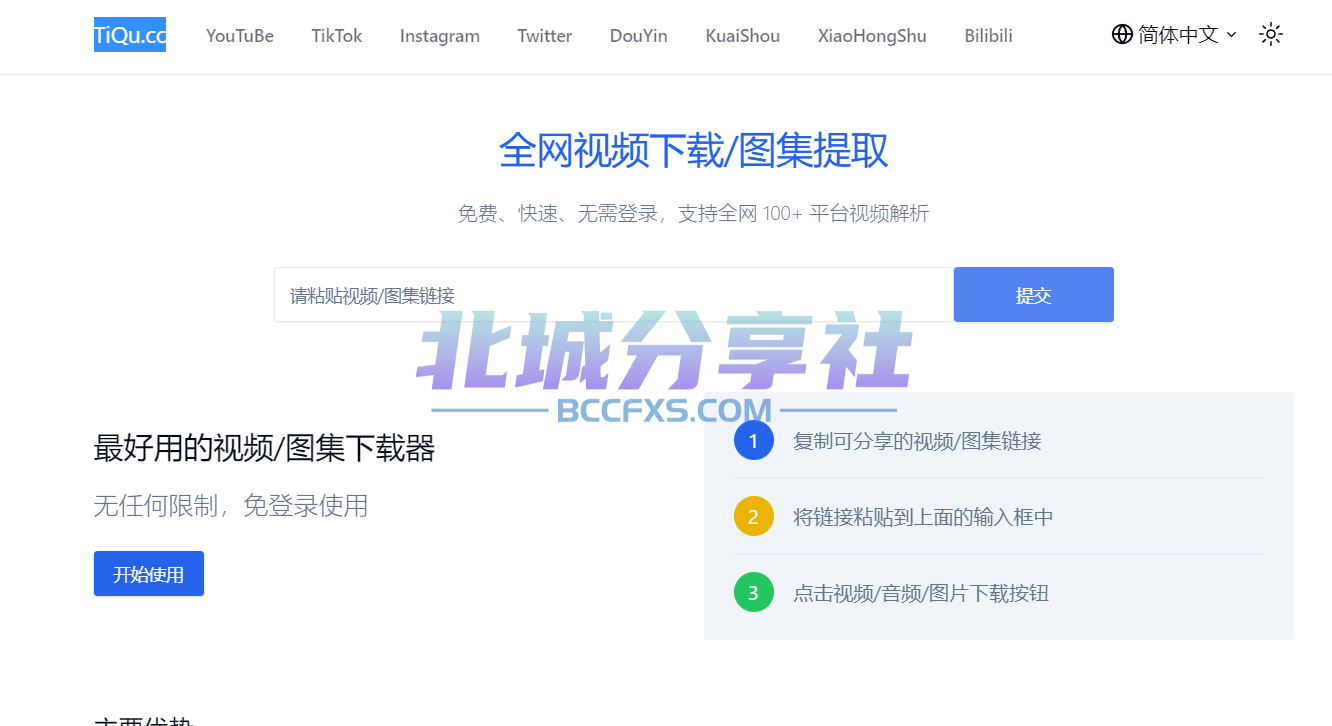Toggle the sun light/dark theme icon
The image size is (1332, 726).
tap(1271, 35)
